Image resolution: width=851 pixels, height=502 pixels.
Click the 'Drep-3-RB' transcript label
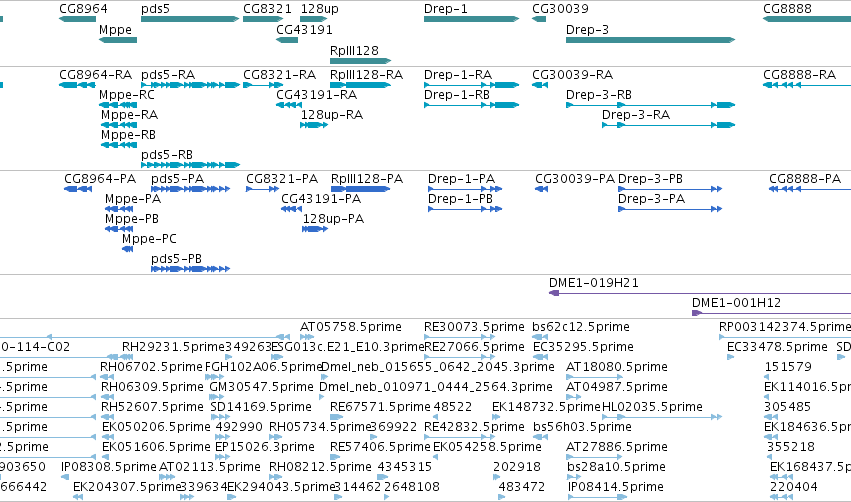[x=599, y=94]
